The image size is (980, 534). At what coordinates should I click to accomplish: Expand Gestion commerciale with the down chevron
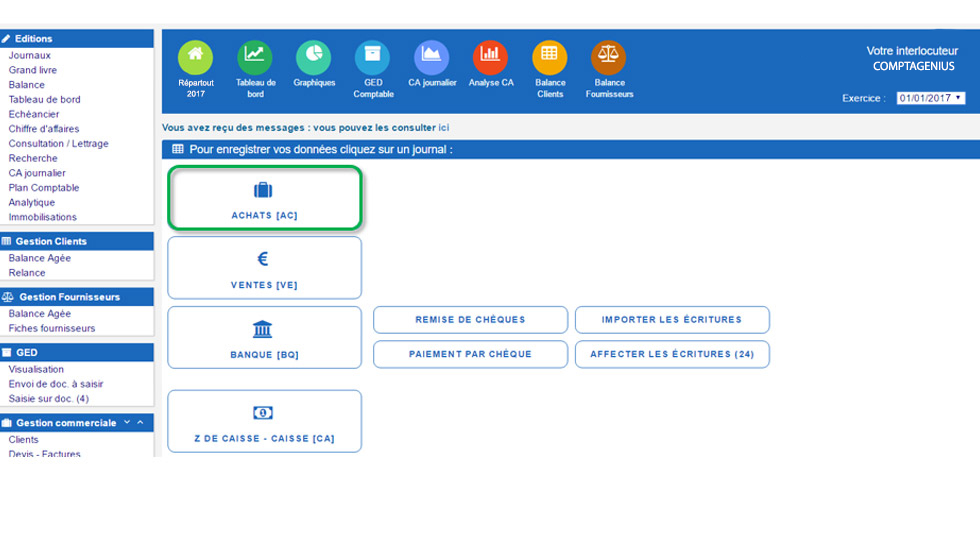click(x=127, y=423)
